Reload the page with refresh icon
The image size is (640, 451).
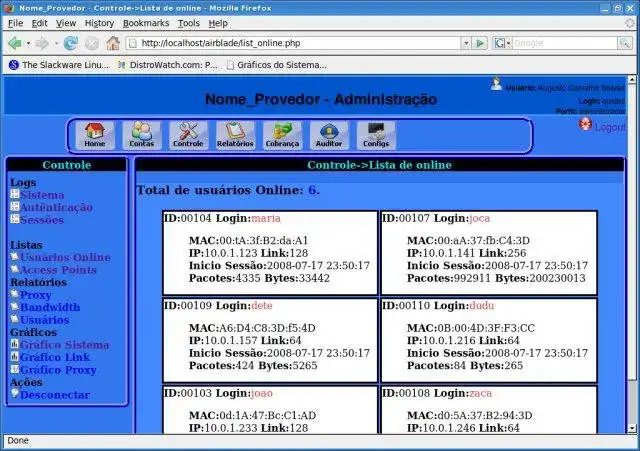[70, 43]
